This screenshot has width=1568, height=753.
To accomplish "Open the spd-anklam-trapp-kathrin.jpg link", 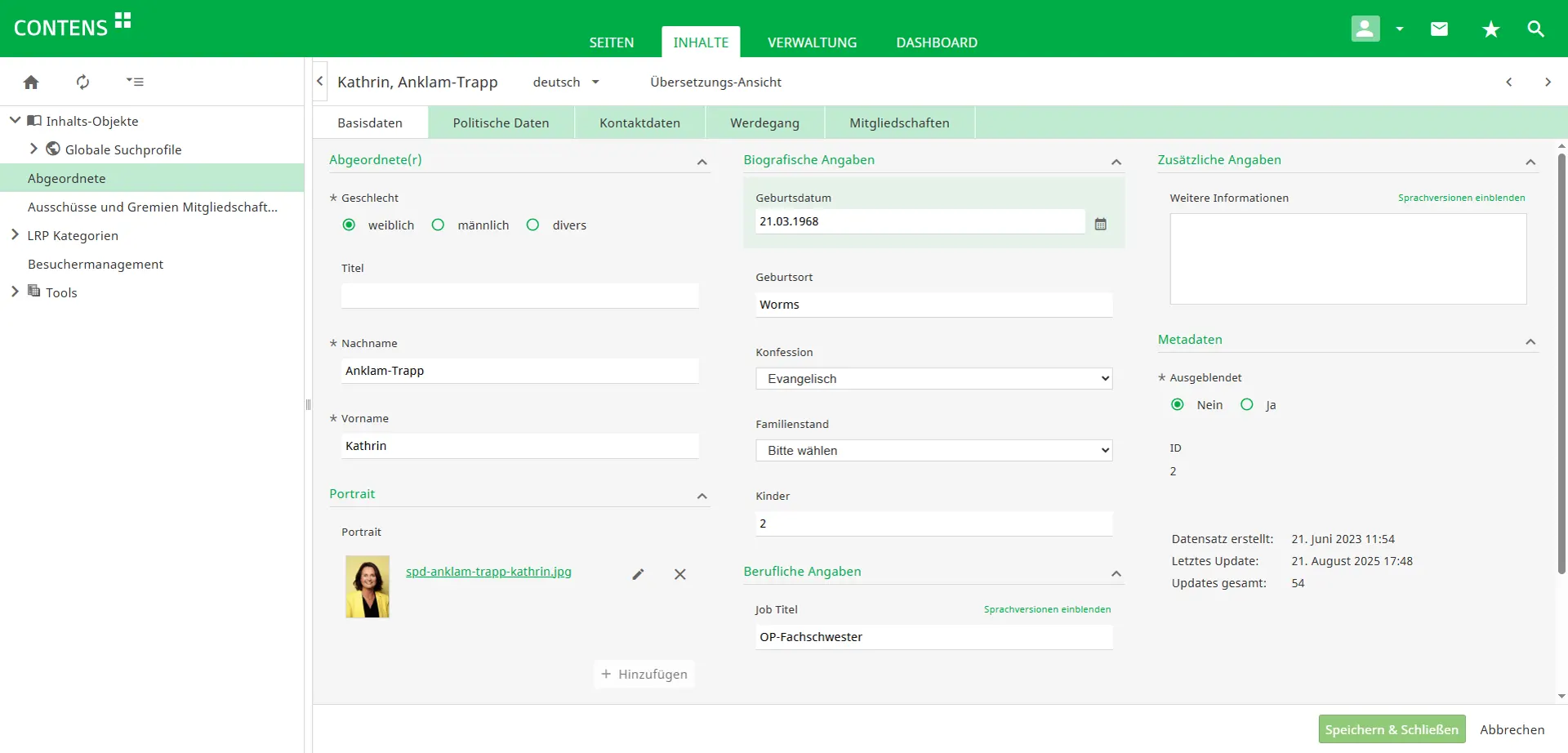I will pos(488,572).
